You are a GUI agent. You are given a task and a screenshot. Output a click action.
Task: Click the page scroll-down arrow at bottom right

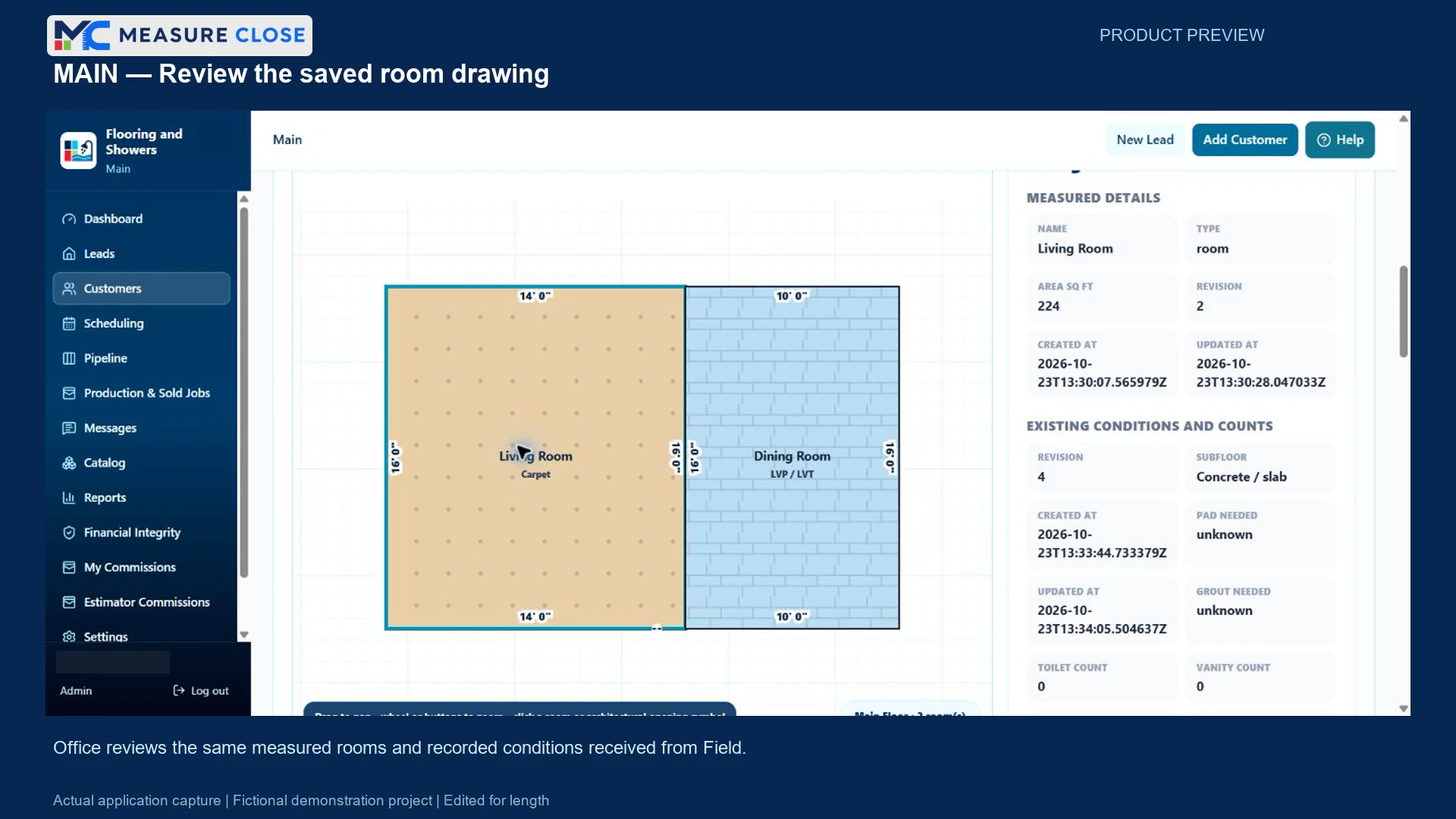pos(1404,709)
